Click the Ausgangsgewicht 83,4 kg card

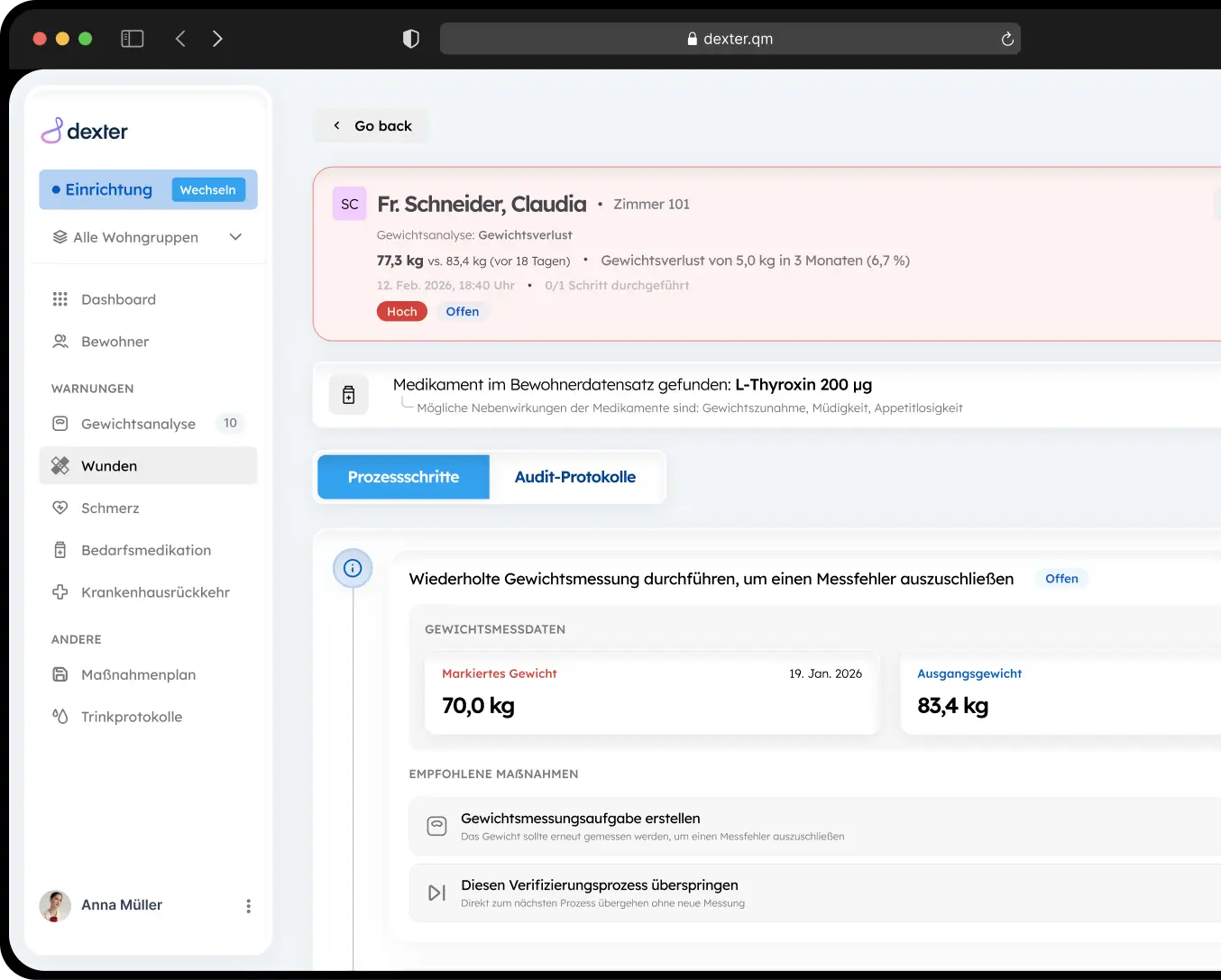pos(1060,692)
